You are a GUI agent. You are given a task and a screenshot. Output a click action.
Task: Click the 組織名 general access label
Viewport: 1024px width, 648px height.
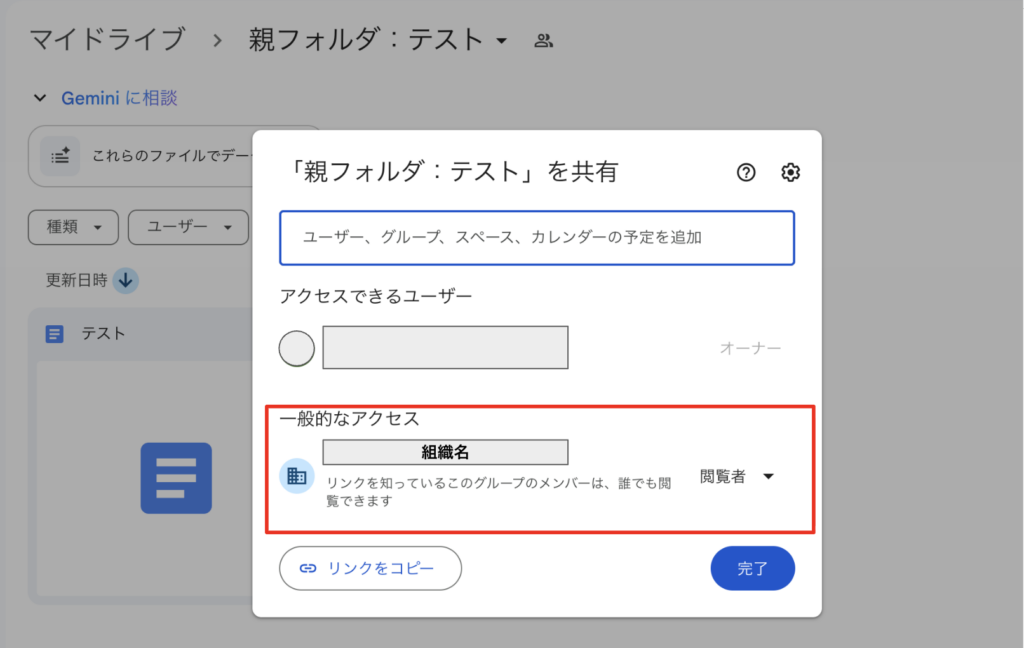click(x=445, y=452)
